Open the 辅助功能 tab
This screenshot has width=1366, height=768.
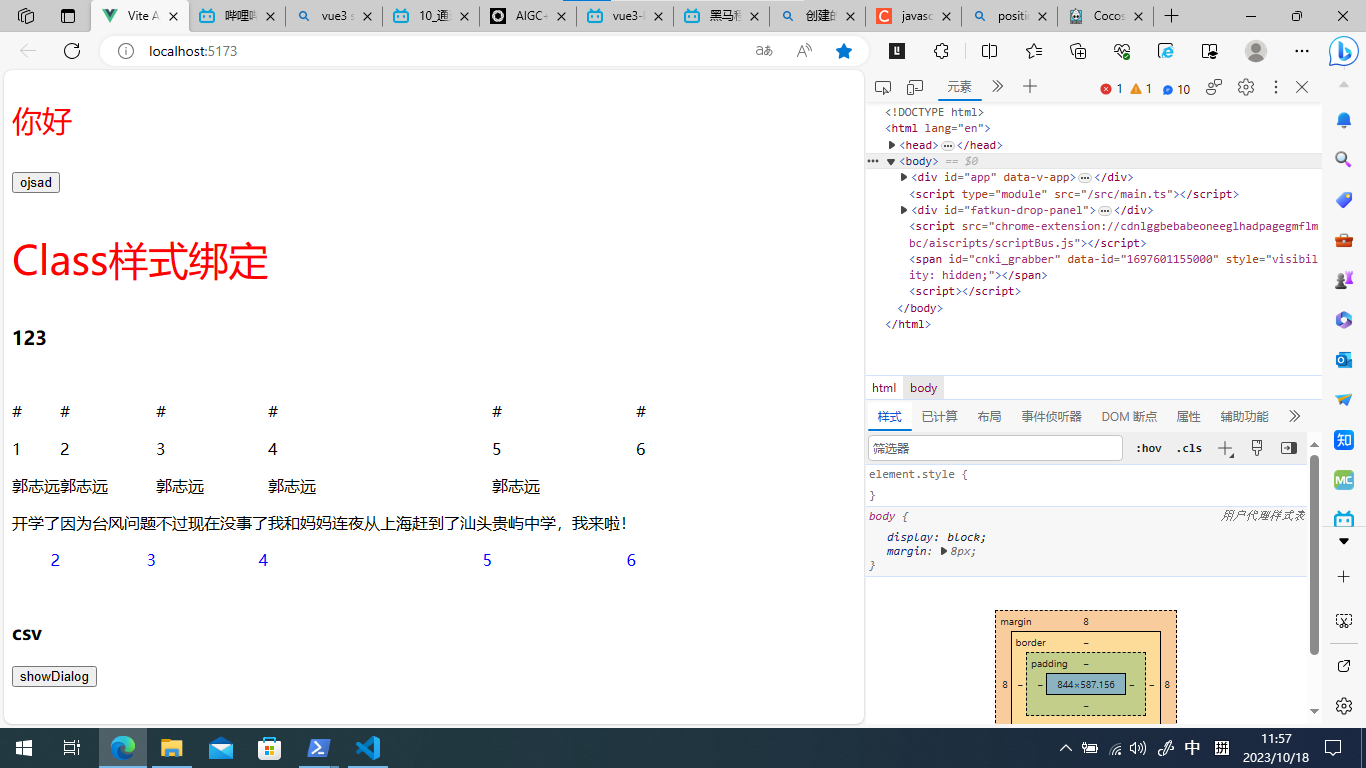[1244, 417]
